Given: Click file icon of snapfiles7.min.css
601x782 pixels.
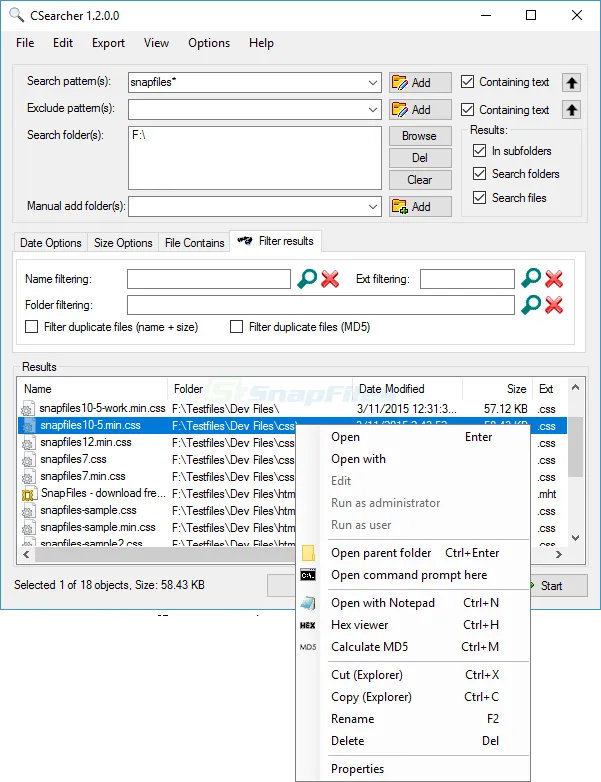Looking at the screenshot, I should point(28,476).
